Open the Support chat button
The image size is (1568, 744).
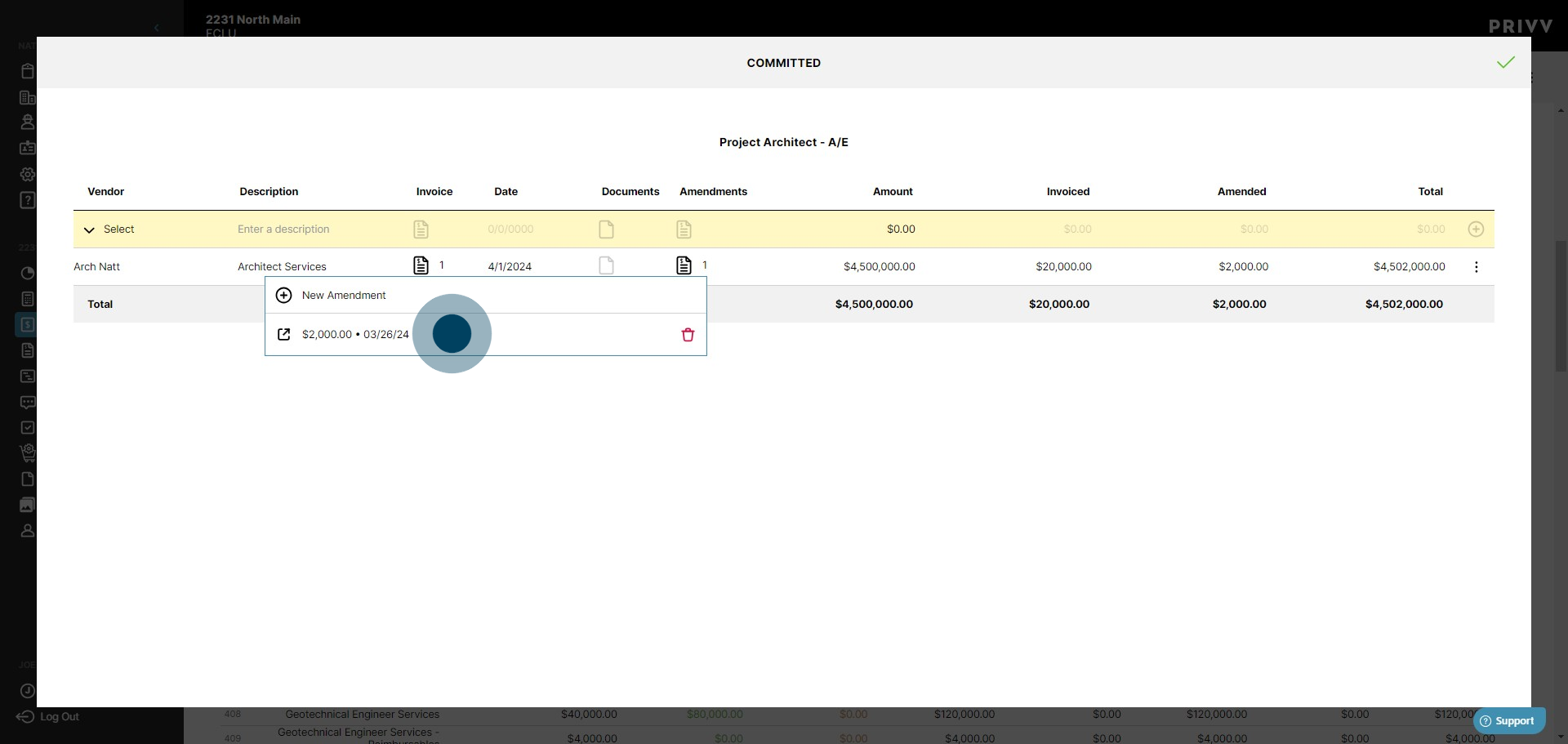point(1508,721)
